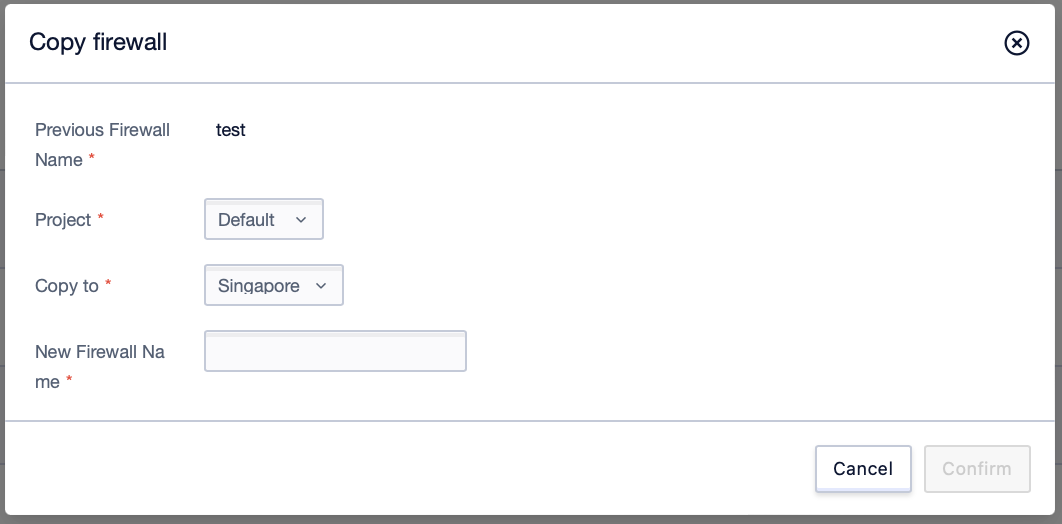This screenshot has width=1062, height=524.
Task: Click the Default text in Project selector
Action: (246, 219)
